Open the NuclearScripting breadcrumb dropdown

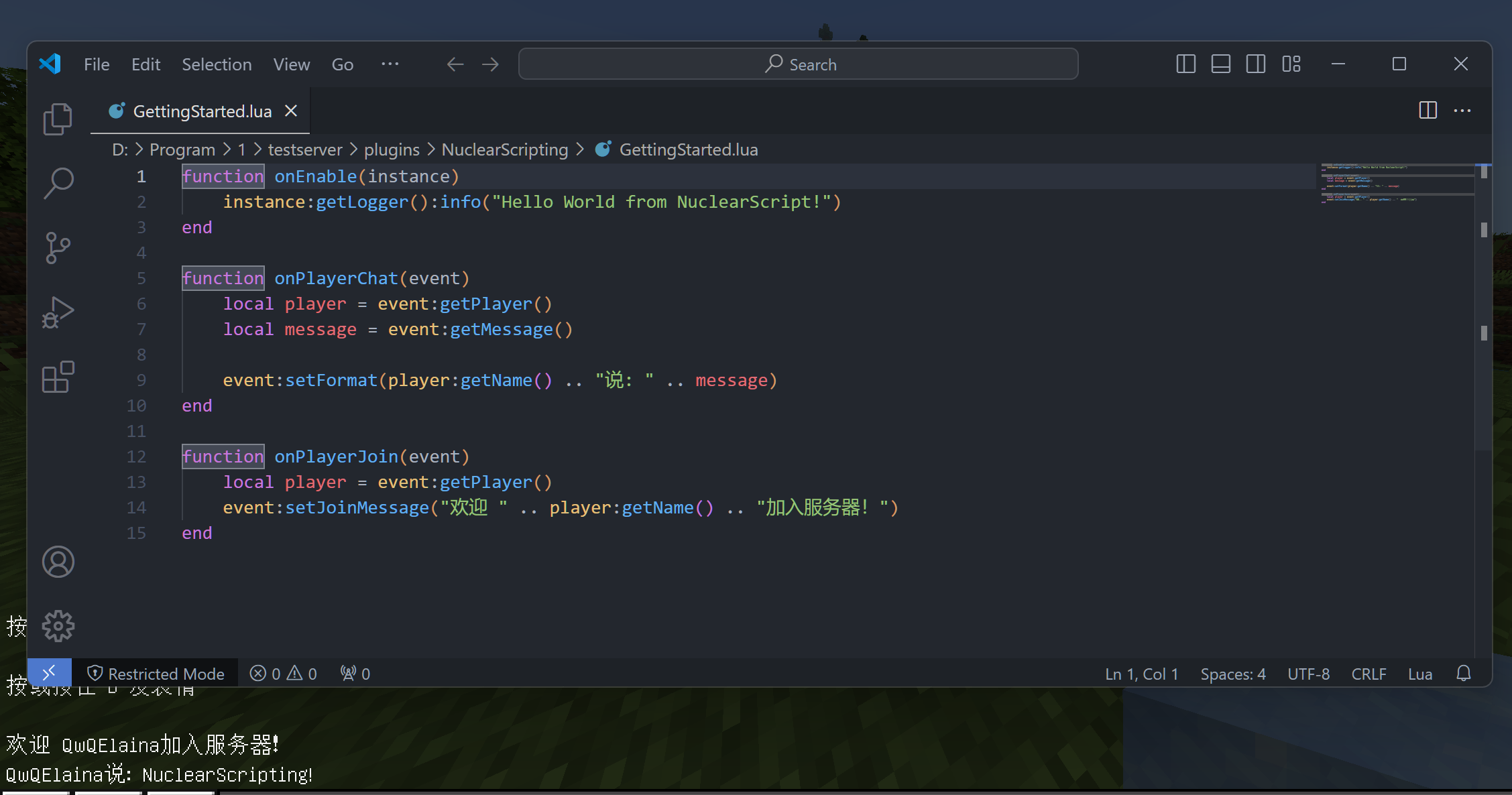coord(505,149)
